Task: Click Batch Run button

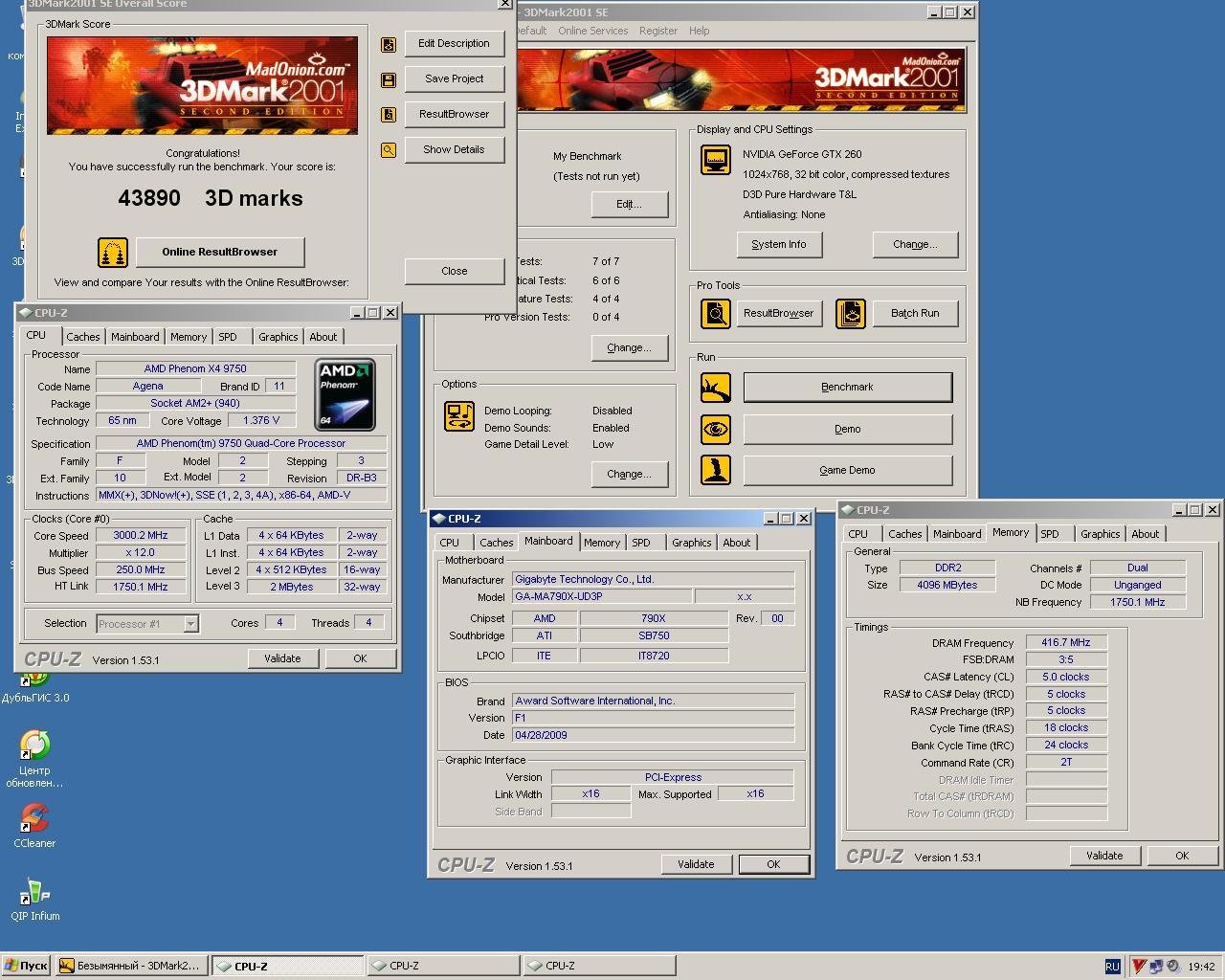Action: point(916,313)
